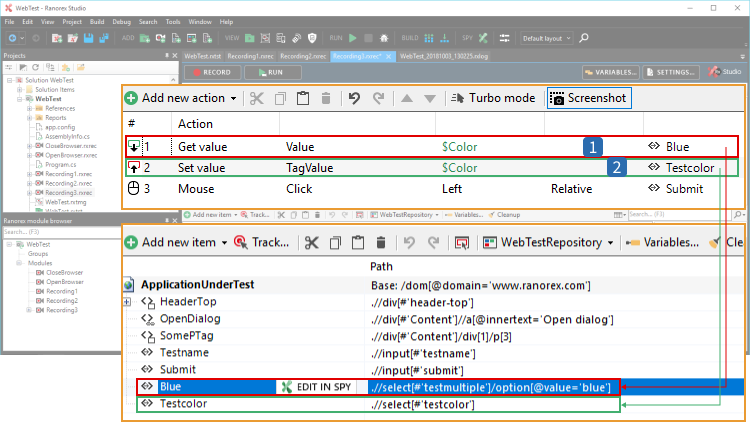The width and height of the screenshot is (750, 422).
Task: Click the Move Up triangle in actions toolbar
Action: click(x=405, y=98)
